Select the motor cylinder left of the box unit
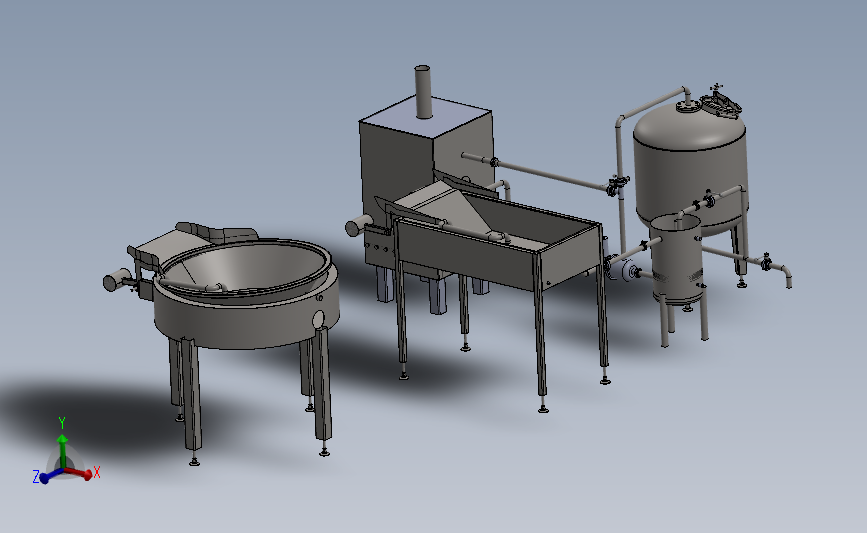867x533 pixels. [358, 226]
